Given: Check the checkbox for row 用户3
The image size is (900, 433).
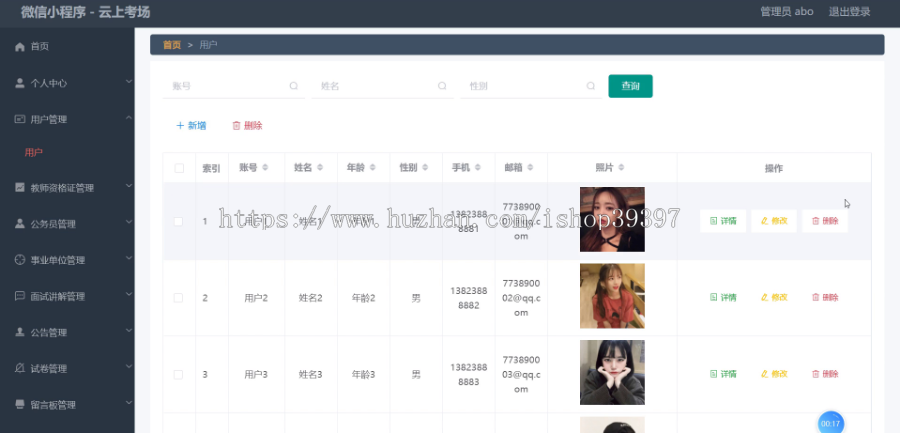Looking at the screenshot, I should pyautogui.click(x=179, y=374).
